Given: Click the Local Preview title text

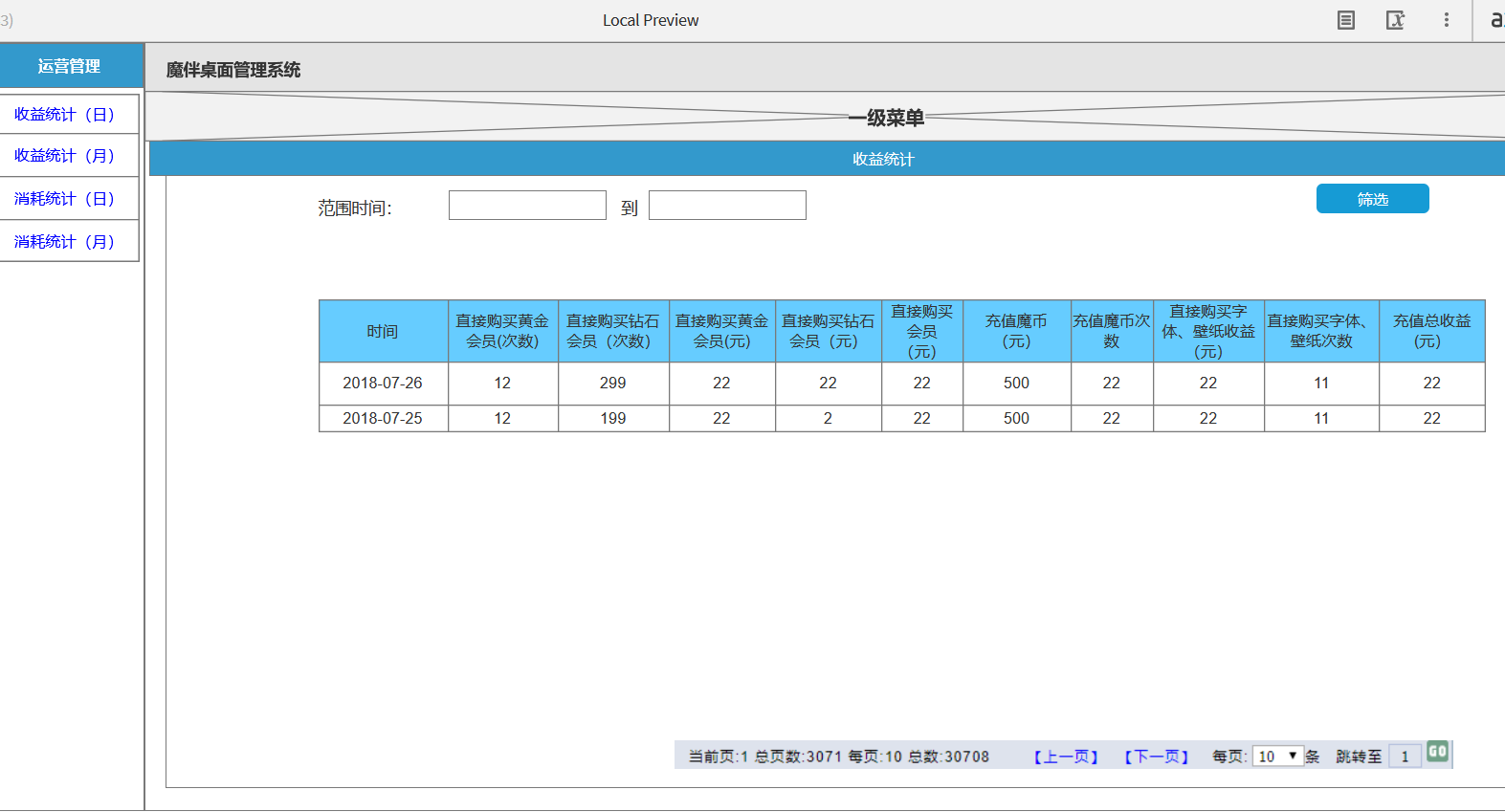Looking at the screenshot, I should coord(651,20).
